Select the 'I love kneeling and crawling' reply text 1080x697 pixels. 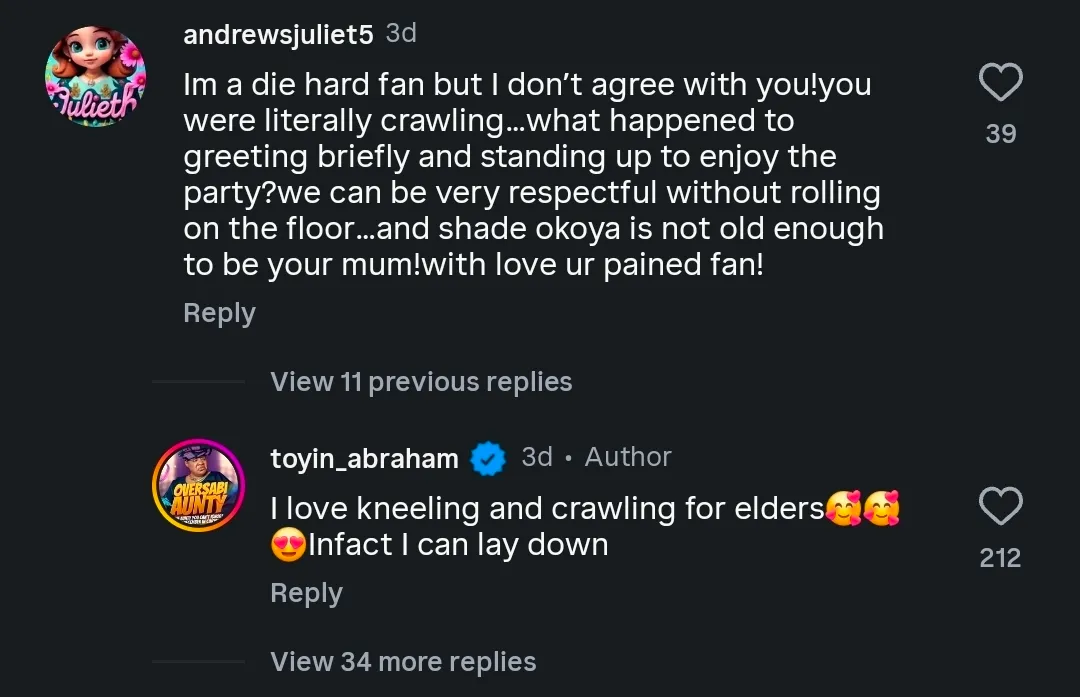point(546,509)
